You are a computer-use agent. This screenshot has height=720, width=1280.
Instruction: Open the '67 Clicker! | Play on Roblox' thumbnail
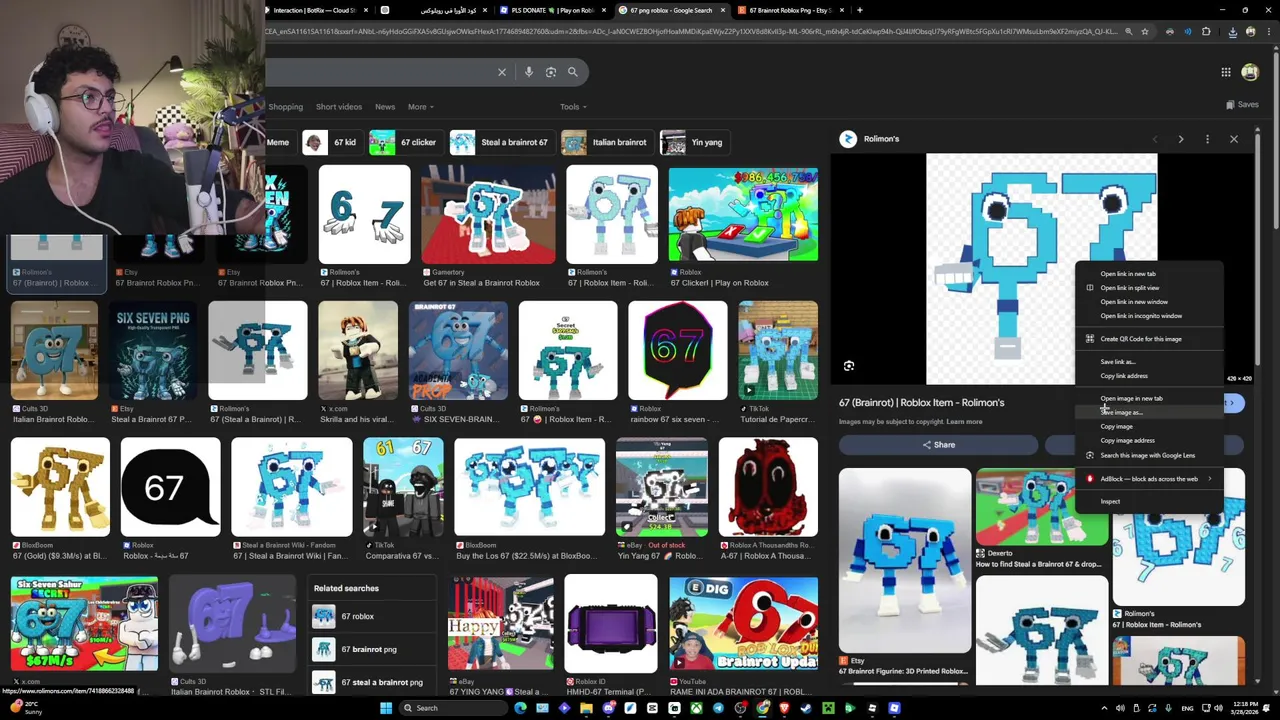coord(743,216)
